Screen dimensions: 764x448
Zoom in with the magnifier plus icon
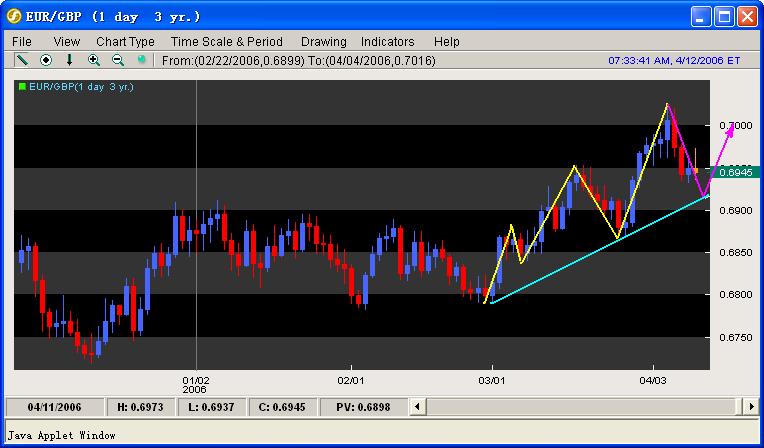pyautogui.click(x=94, y=60)
